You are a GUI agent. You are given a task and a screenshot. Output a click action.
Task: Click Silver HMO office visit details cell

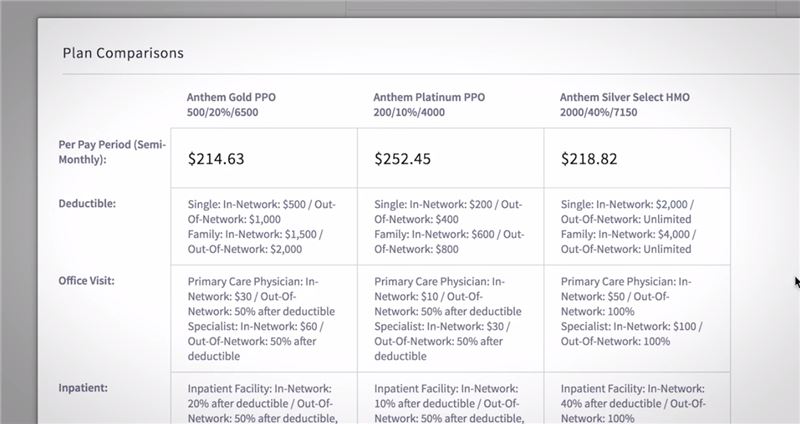(637, 318)
